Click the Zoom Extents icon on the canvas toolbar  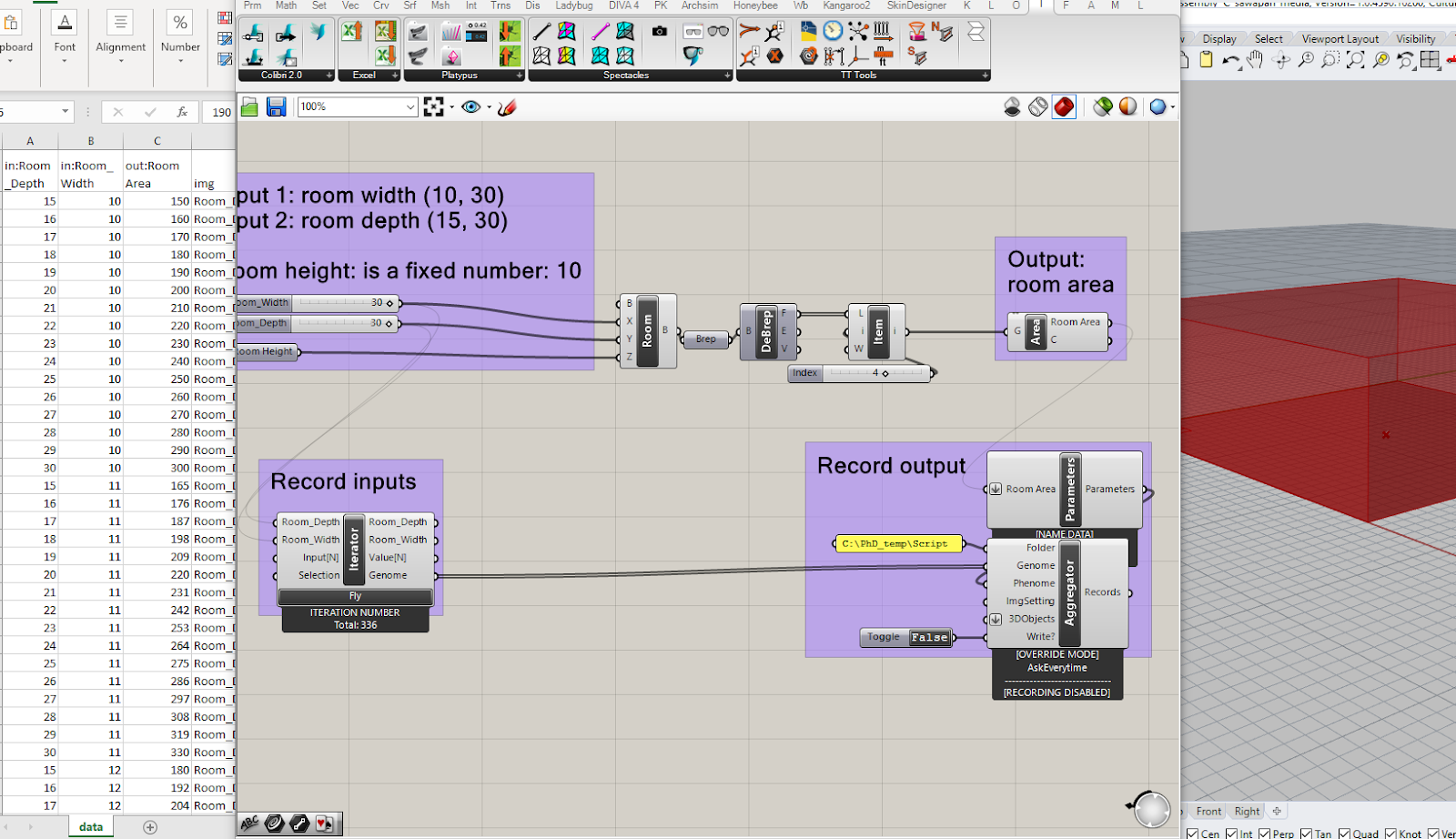[434, 107]
